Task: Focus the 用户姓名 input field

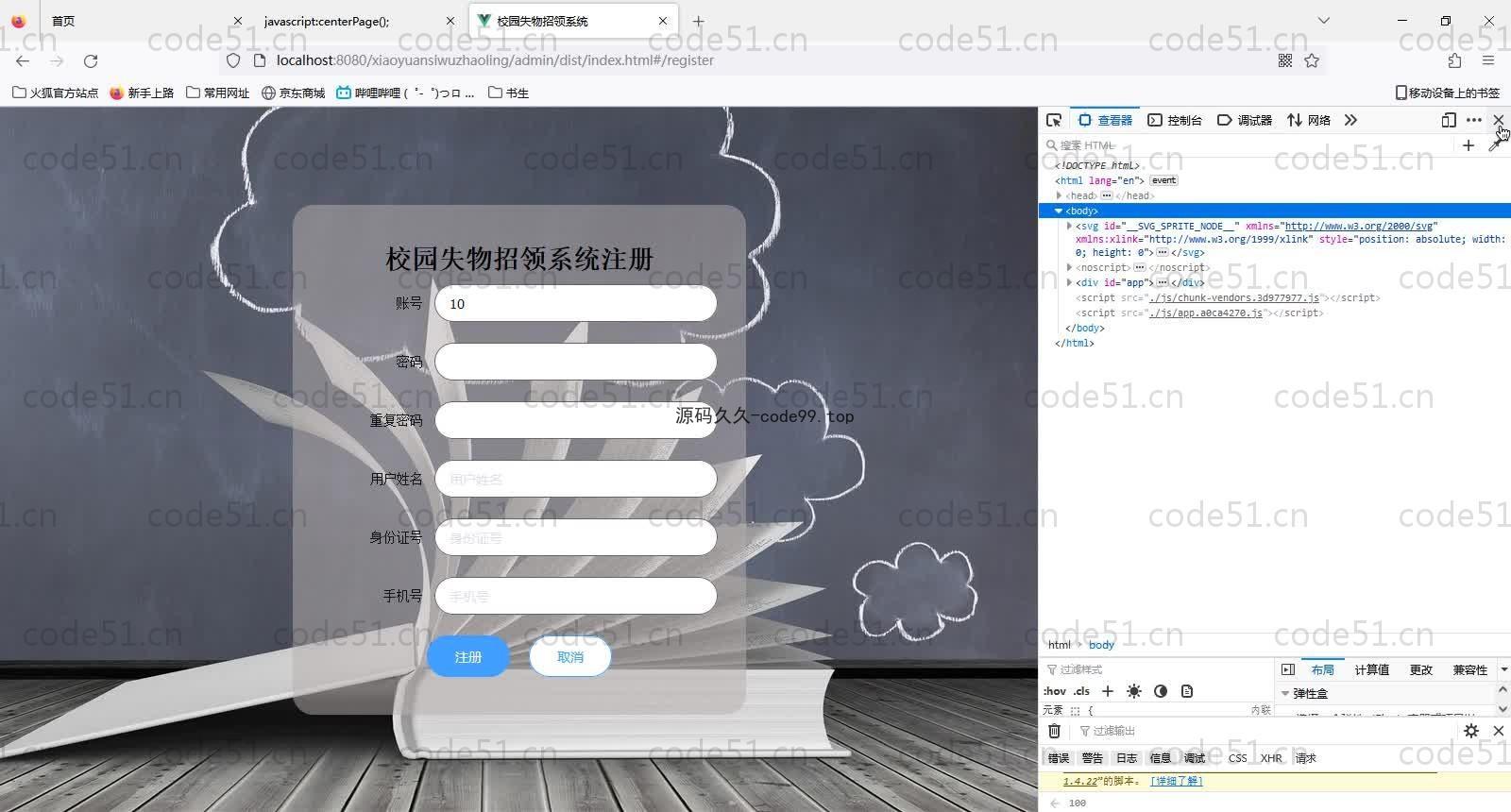Action: (576, 479)
